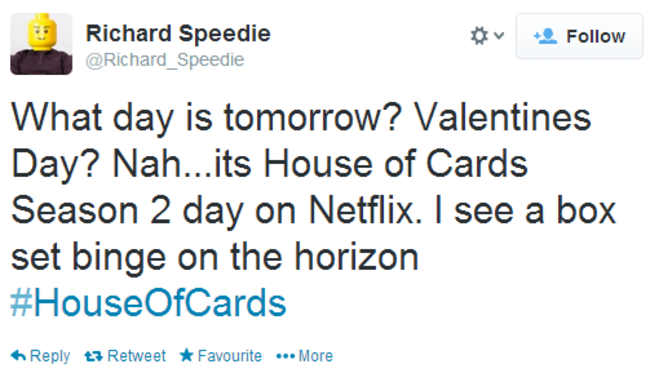Click the Follow text label
Image resolution: width=650 pixels, height=373 pixels.
[596, 36]
